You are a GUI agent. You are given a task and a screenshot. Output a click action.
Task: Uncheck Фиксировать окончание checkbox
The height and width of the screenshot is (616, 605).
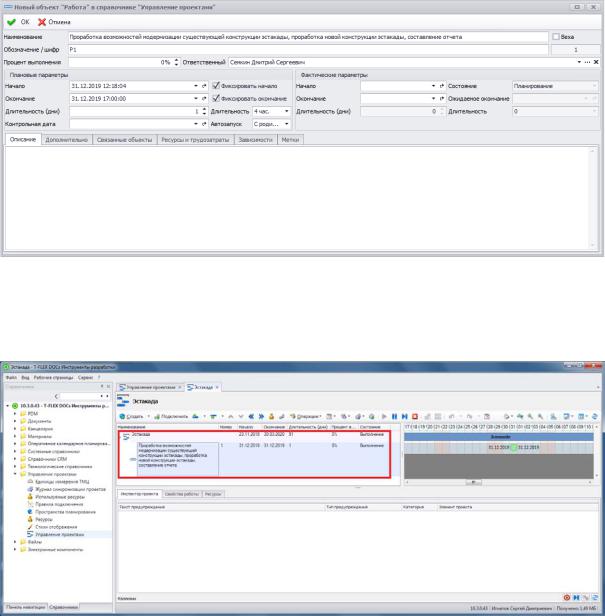215,98
